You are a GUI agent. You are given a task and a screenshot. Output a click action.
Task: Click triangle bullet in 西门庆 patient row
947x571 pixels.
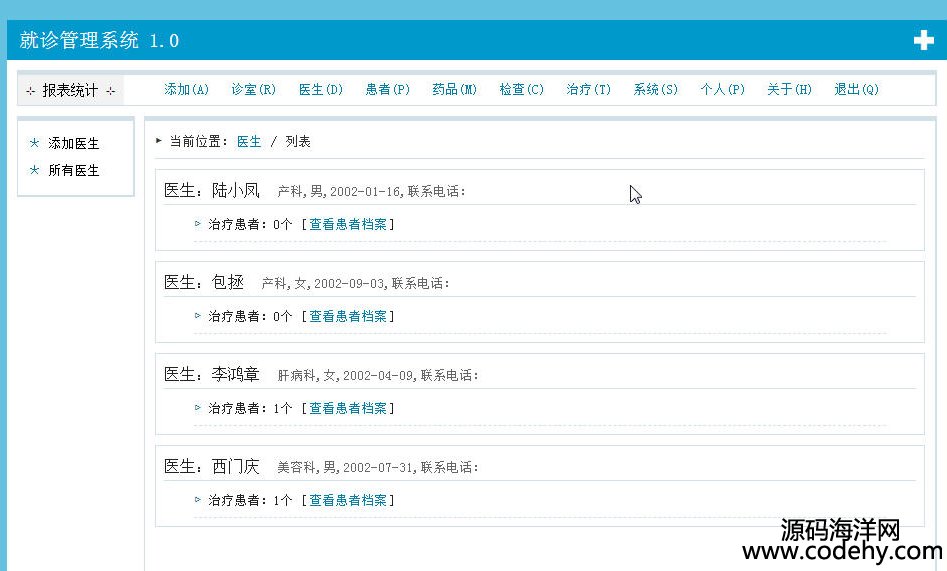pos(197,500)
